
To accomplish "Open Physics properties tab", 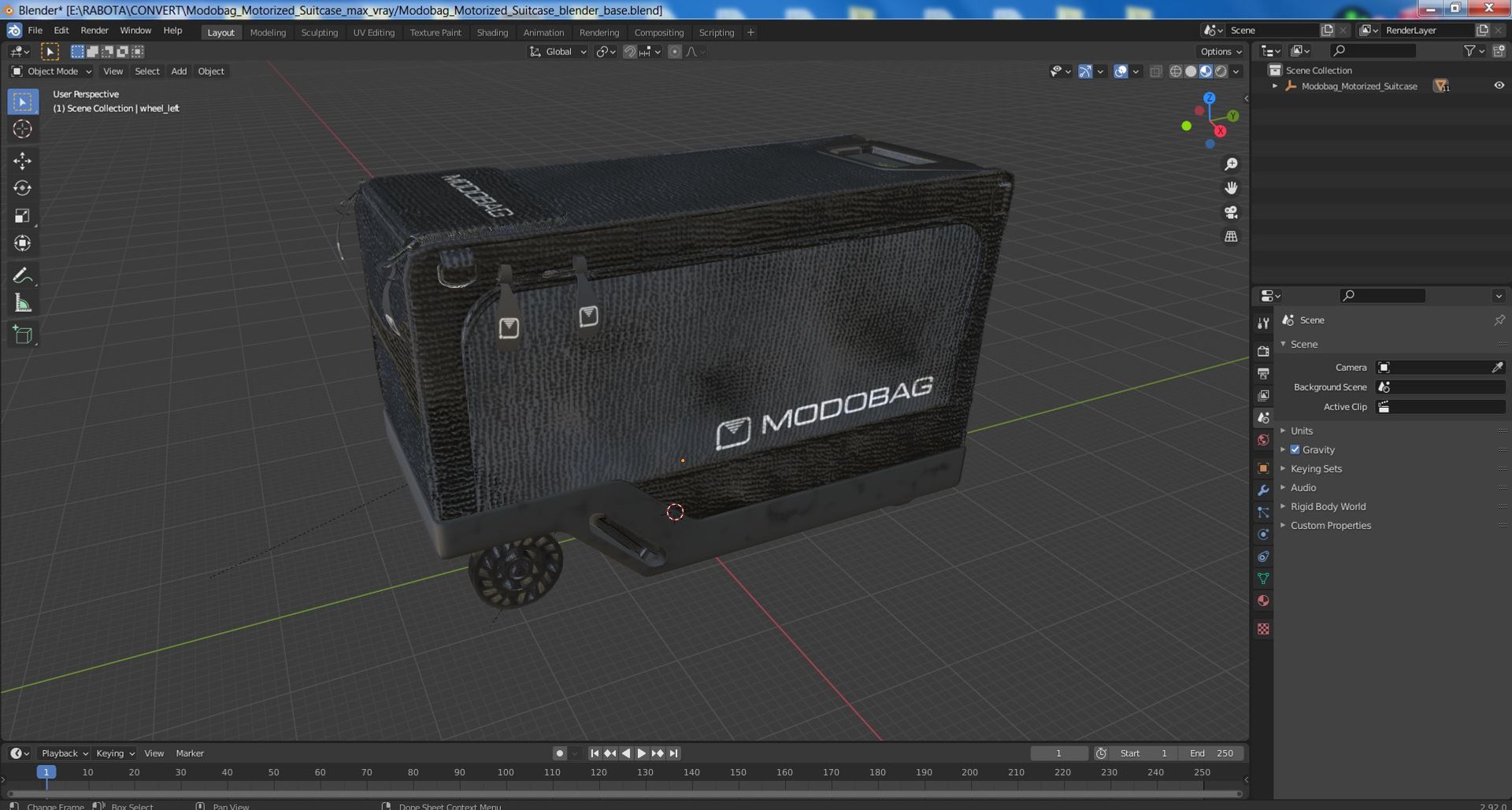I will 1263,534.
